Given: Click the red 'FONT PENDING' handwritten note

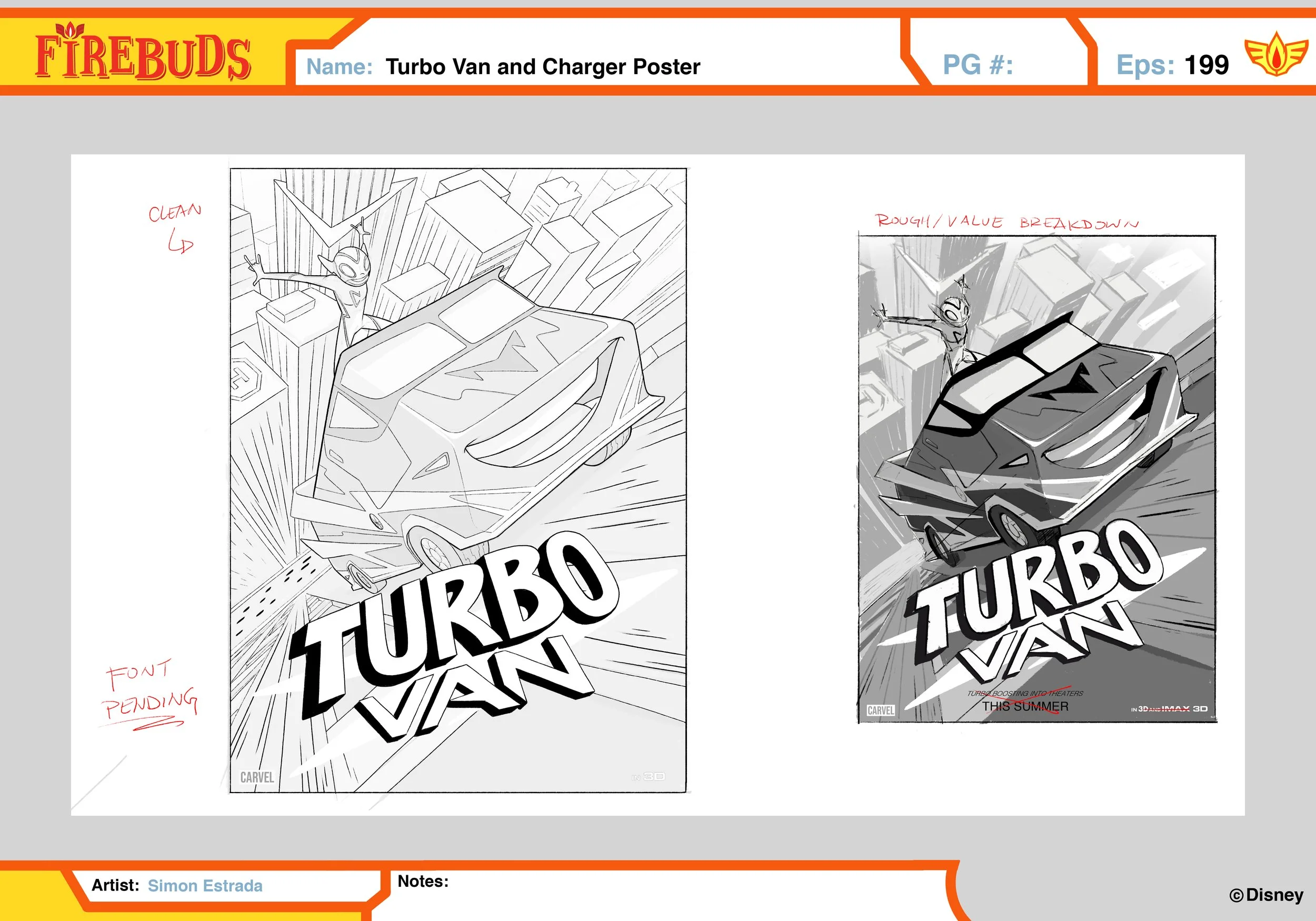Looking at the screenshot, I should (x=150, y=694).
